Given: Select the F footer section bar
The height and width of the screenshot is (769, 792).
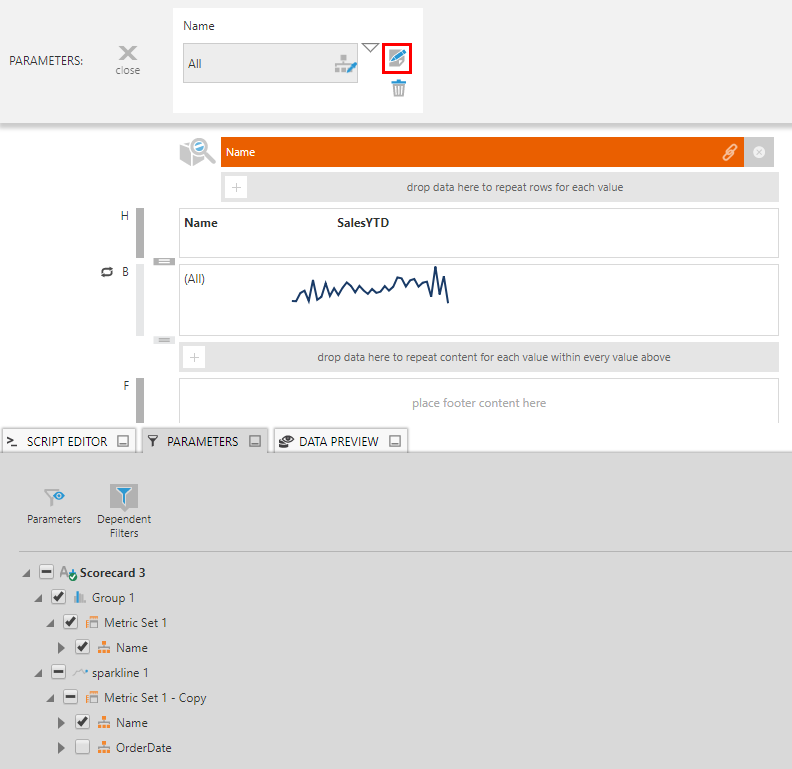Looking at the screenshot, I should click(x=140, y=400).
